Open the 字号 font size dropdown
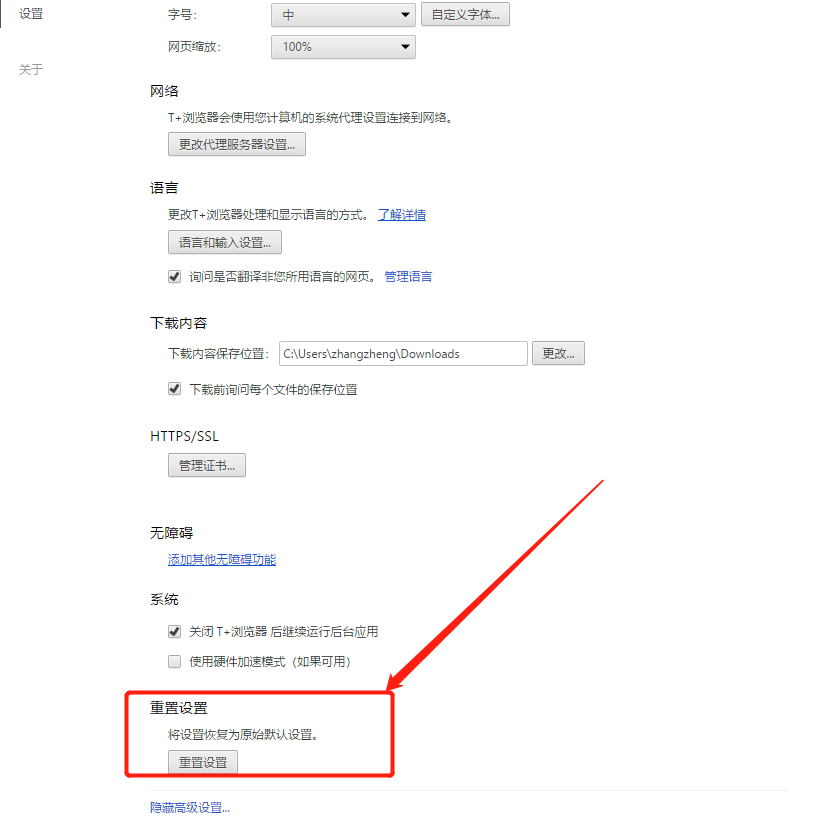Screen dimensions: 819x833 click(x=343, y=15)
